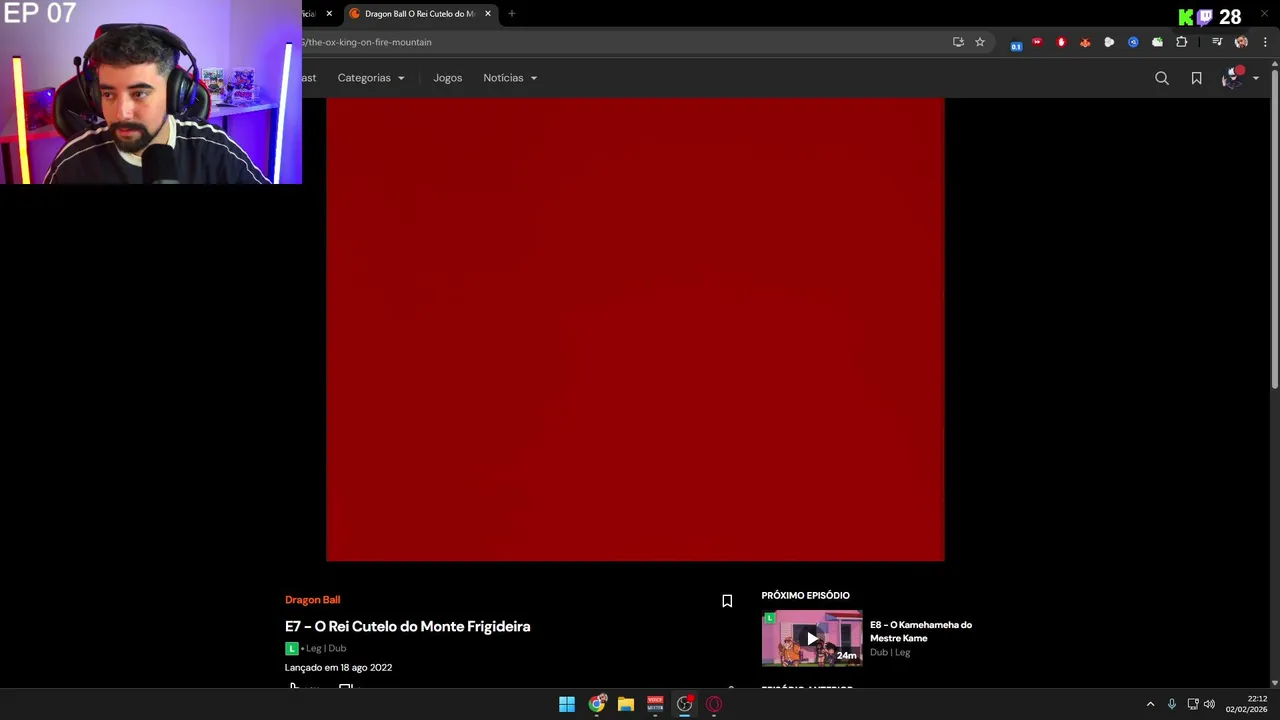Open E8 – O Kamehameha do Mestre Kame title
Screen dimensions: 1280x720
click(x=921, y=631)
